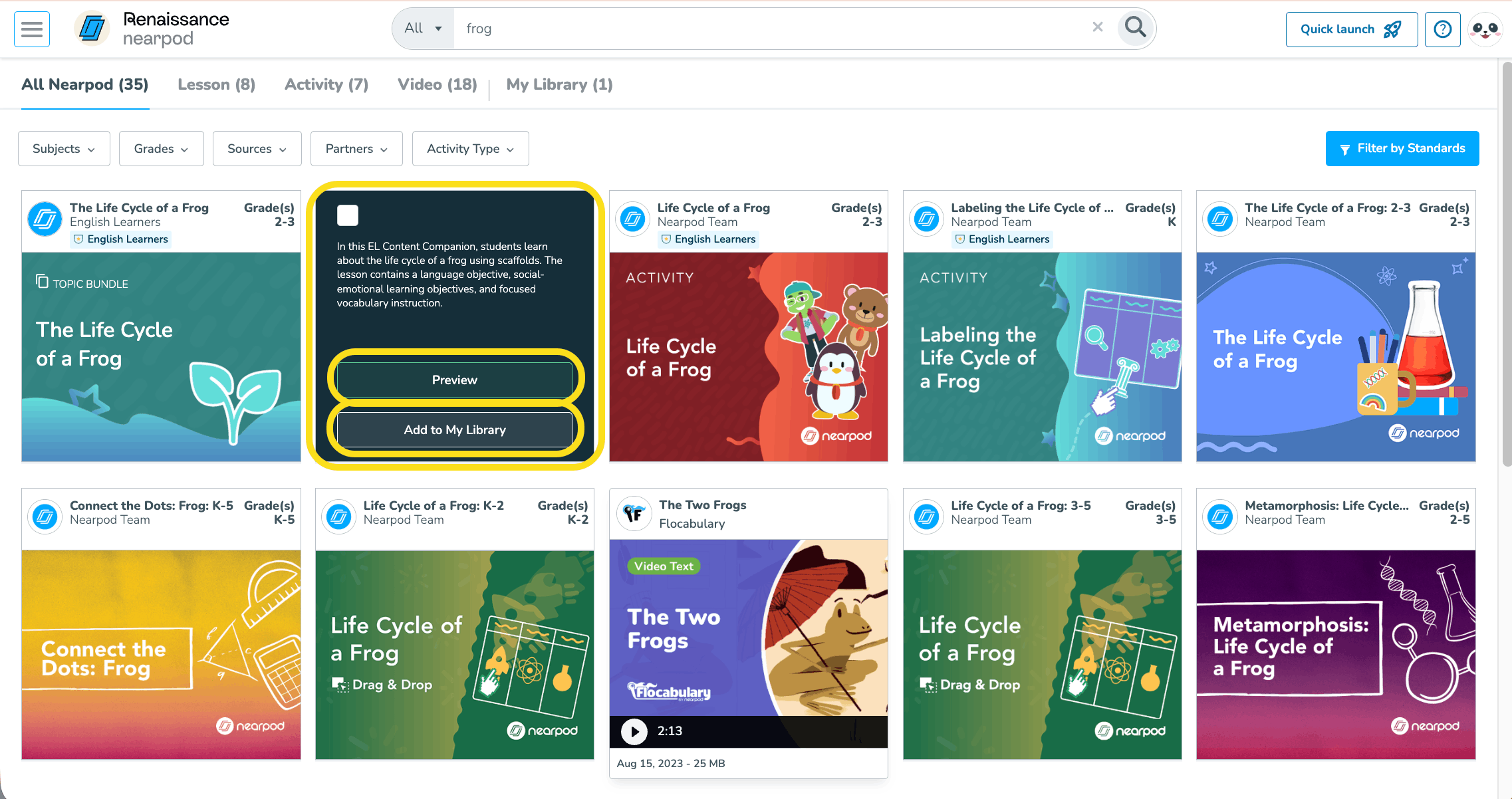Switch to the All Nearpod (35) tab
This screenshot has height=799, width=1512.
click(85, 84)
